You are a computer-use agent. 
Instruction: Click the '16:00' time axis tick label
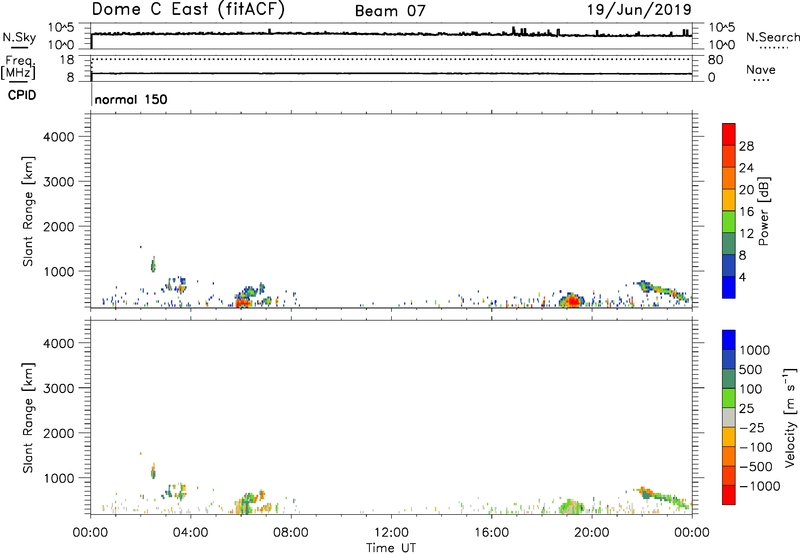491,533
